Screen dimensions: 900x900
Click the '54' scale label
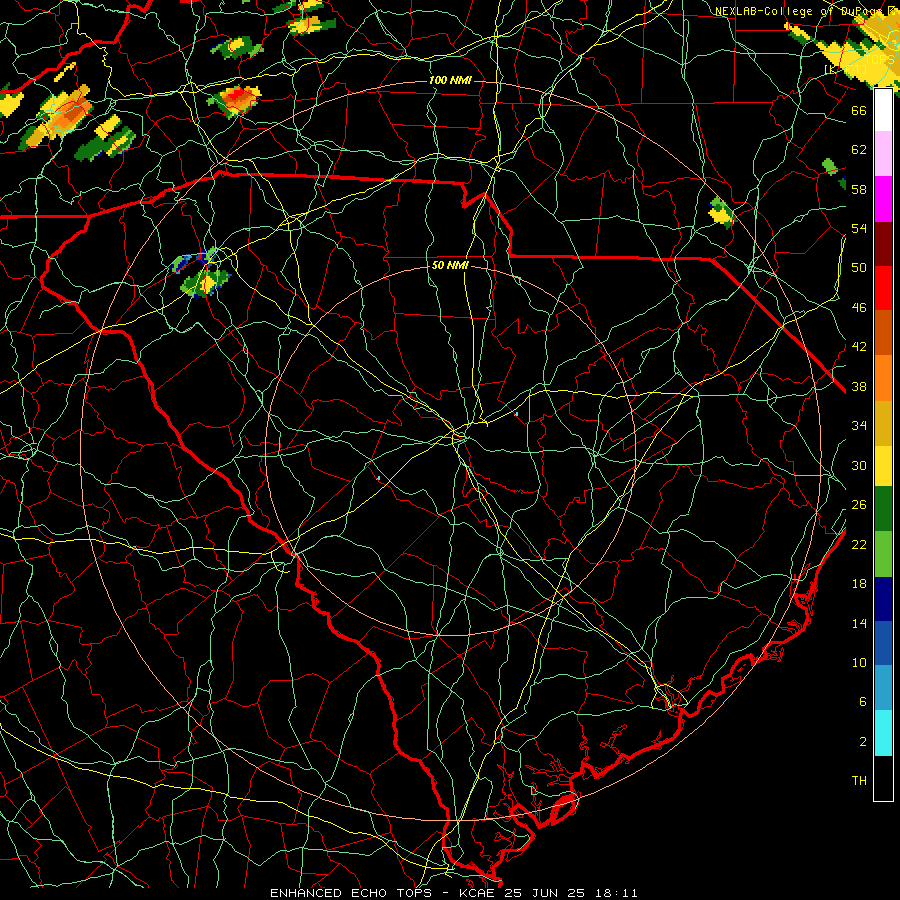coord(859,228)
